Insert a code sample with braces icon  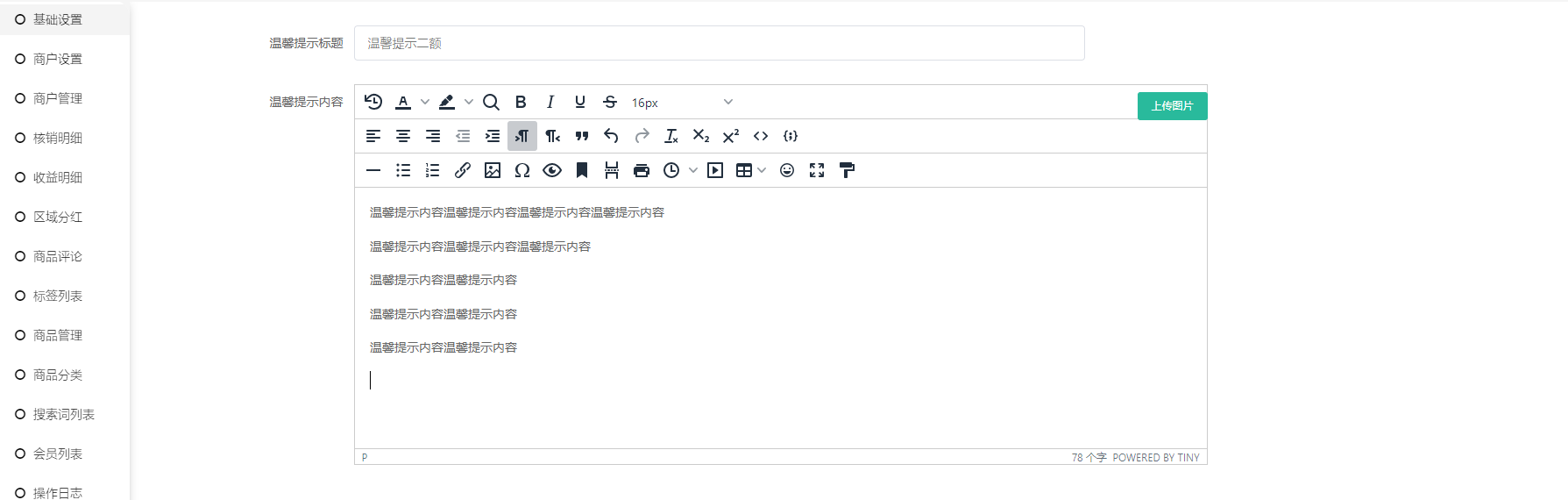click(791, 136)
